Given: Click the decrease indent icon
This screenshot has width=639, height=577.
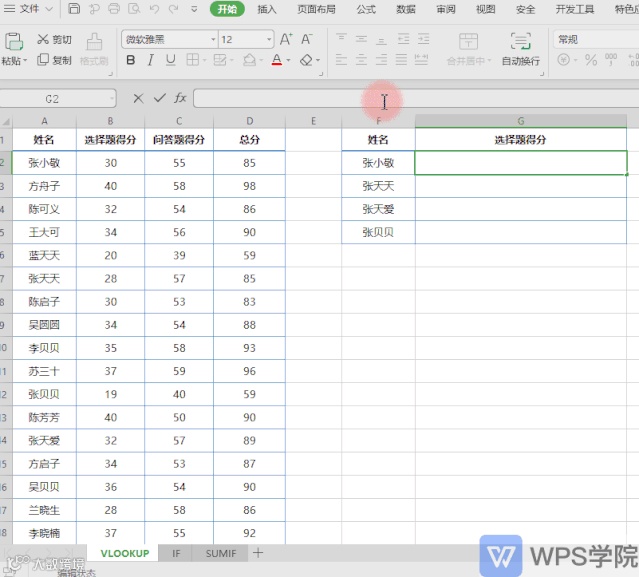Looking at the screenshot, I should (403, 39).
